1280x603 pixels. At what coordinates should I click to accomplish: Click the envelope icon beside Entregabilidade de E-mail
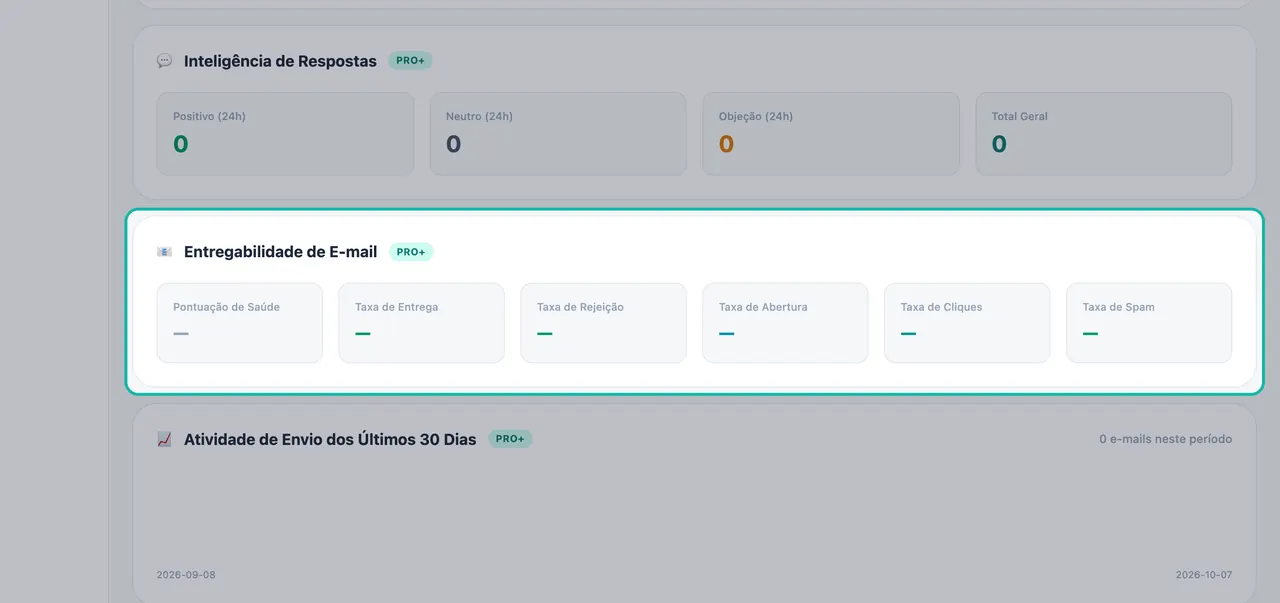coord(164,252)
